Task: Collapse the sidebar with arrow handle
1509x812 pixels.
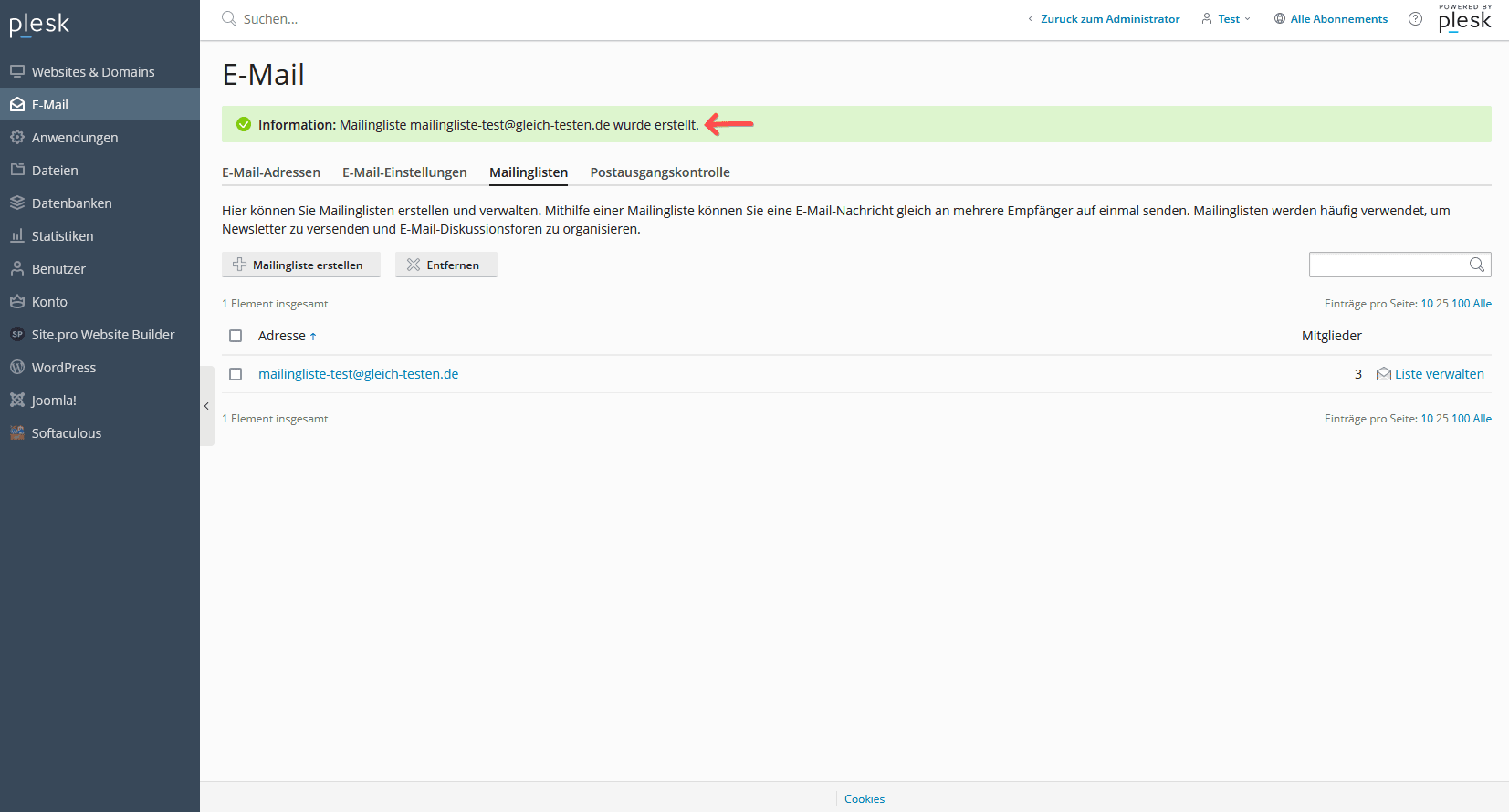Action: 206,406
